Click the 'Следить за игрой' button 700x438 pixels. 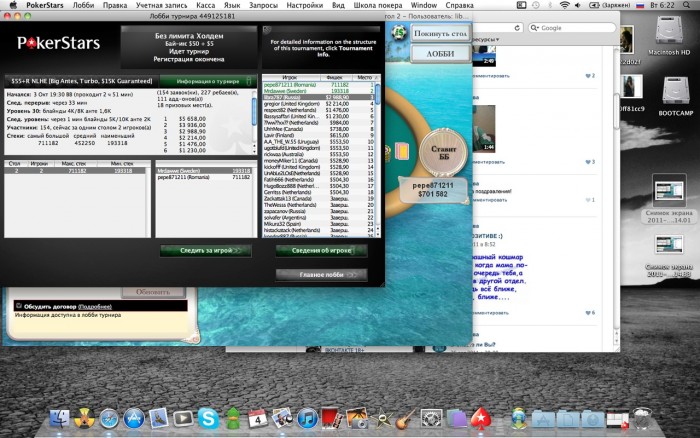(204, 251)
